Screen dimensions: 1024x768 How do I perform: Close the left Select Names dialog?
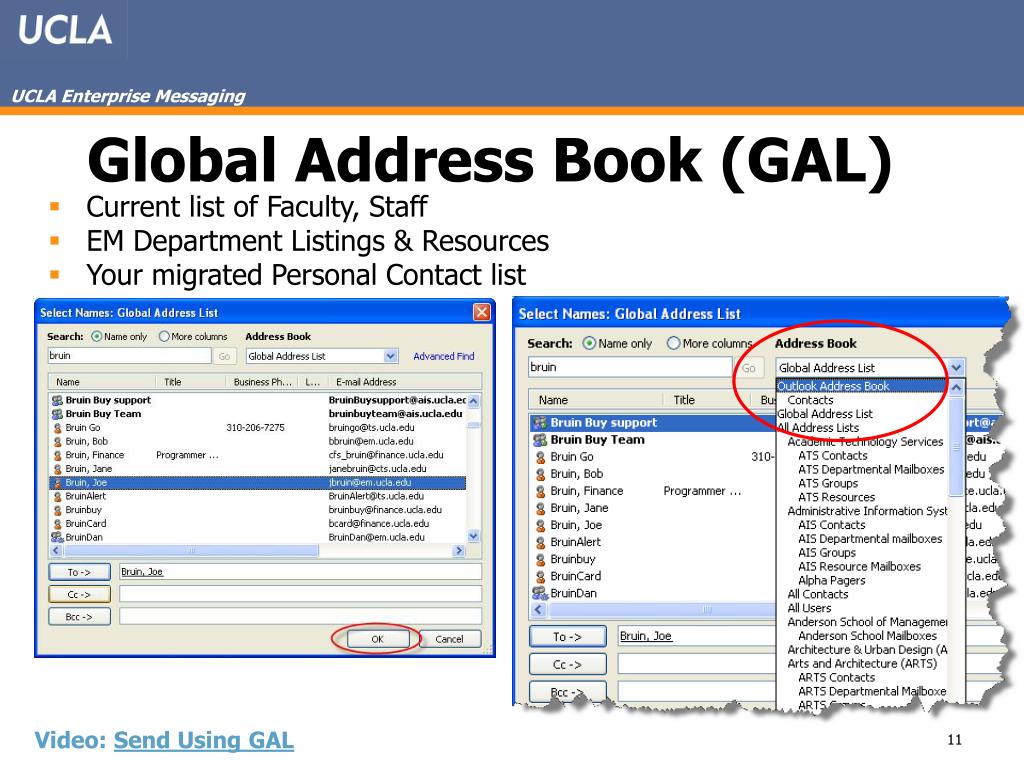pyautogui.click(x=481, y=312)
